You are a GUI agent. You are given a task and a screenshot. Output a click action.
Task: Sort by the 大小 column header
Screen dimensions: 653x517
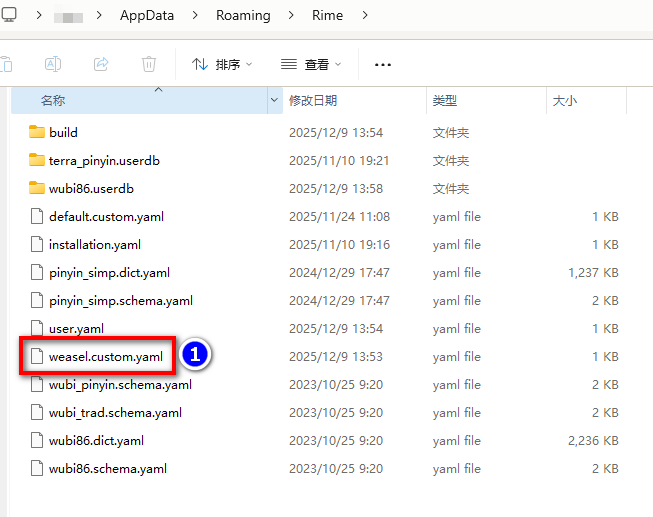564,100
